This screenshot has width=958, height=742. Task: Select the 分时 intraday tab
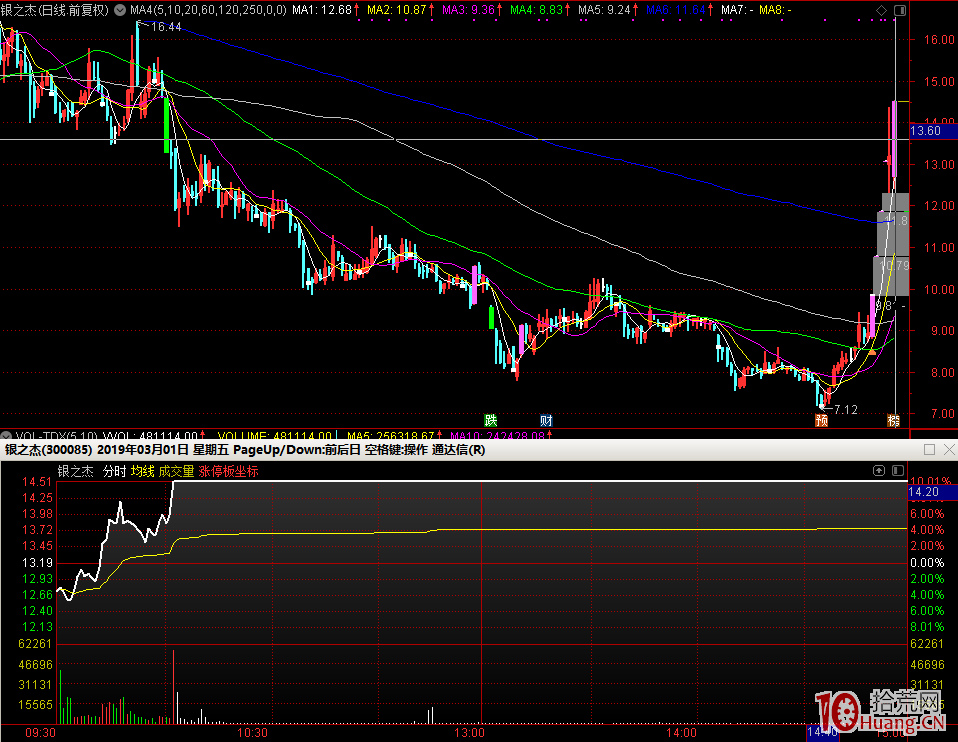tap(114, 471)
